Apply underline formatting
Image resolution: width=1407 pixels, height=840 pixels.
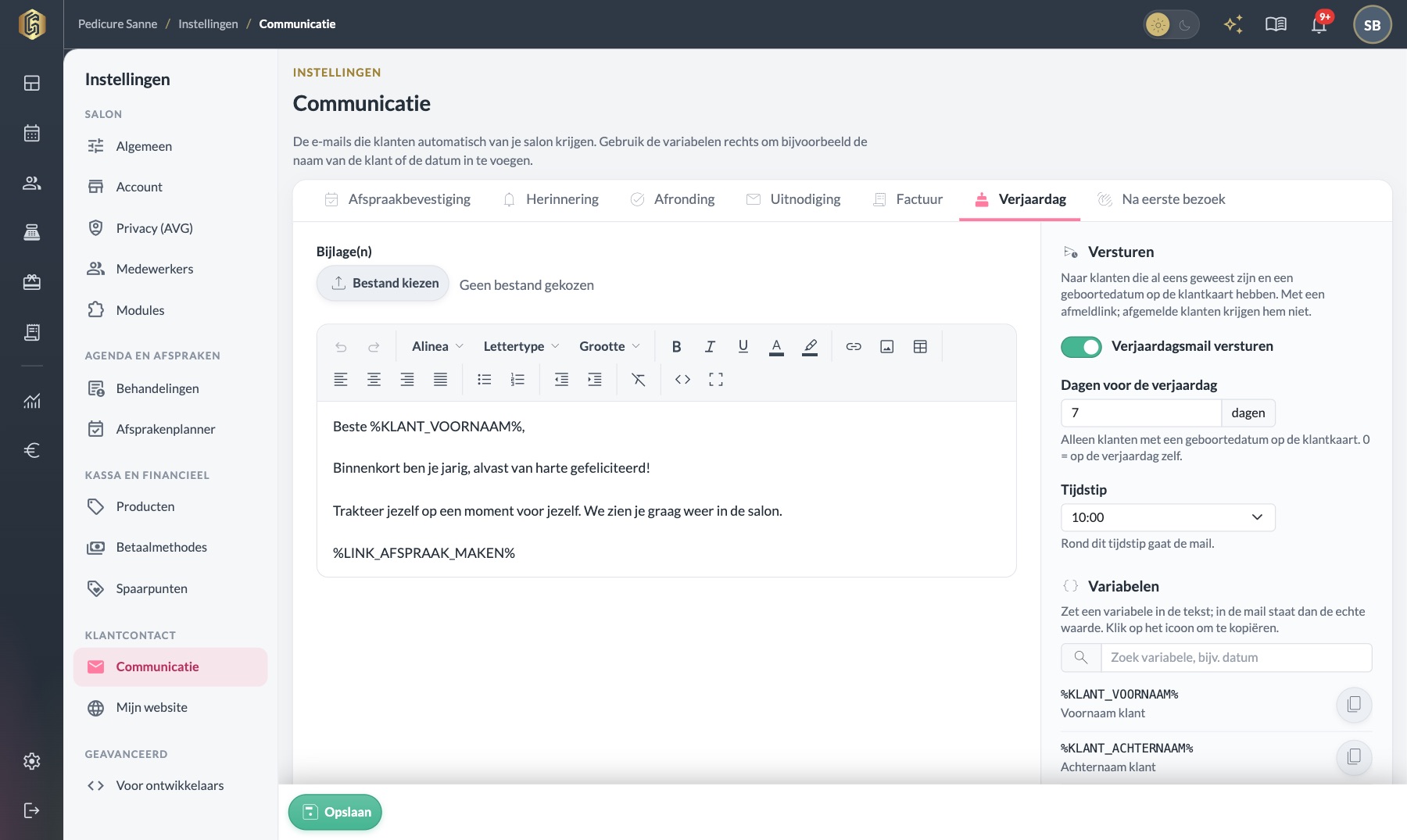(x=743, y=346)
